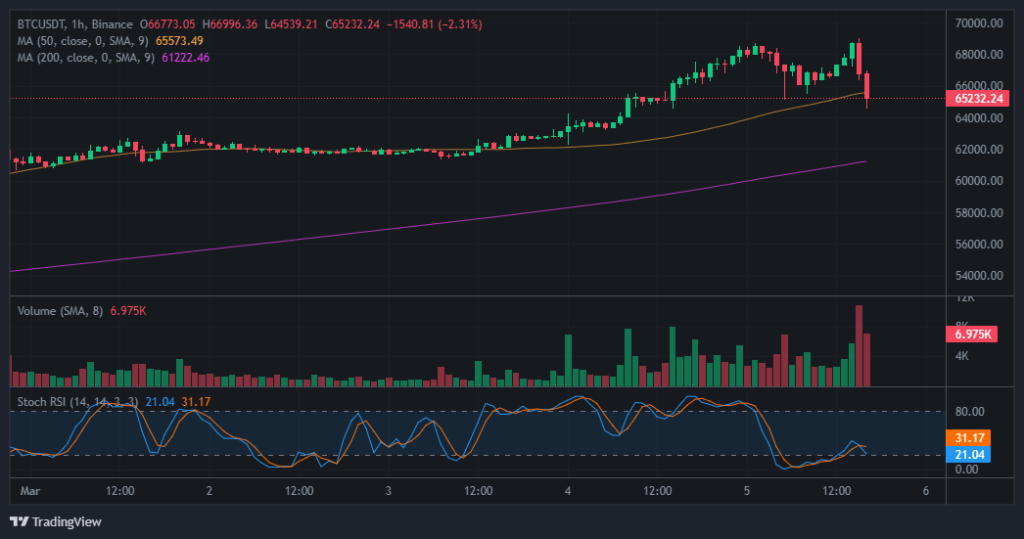Click the 0.00 Stoch RSI axis label
This screenshot has width=1024, height=539.
coord(967,469)
